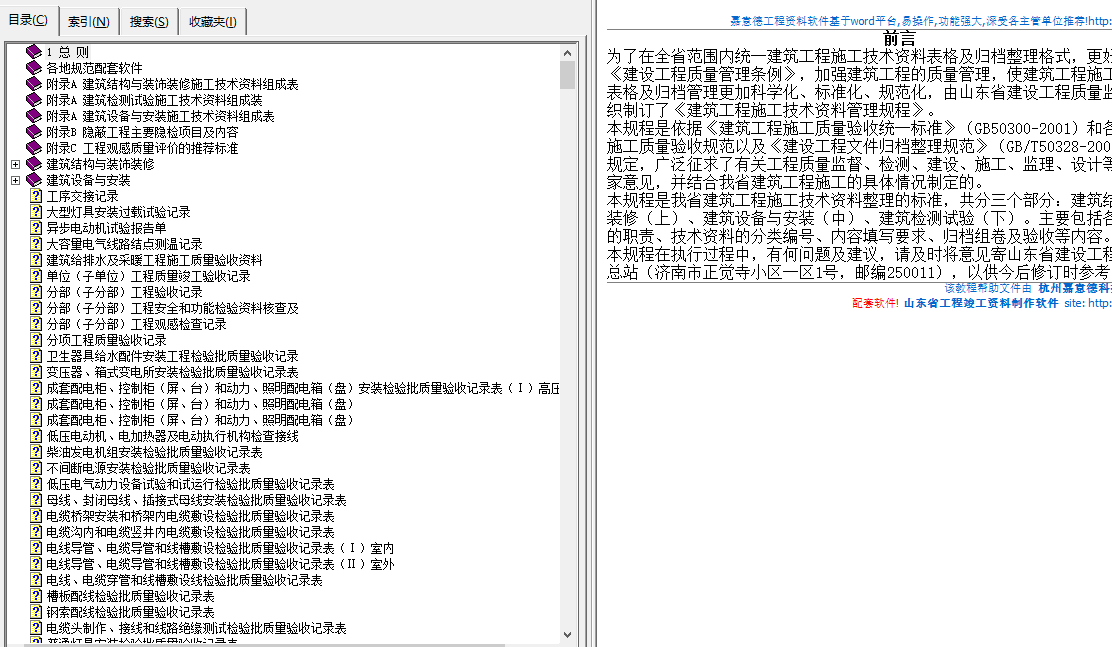This screenshot has width=1112, height=647.
Task: Click the page icon for 不间断电源安装检验批质量验收记录表
Action: pos(36,468)
